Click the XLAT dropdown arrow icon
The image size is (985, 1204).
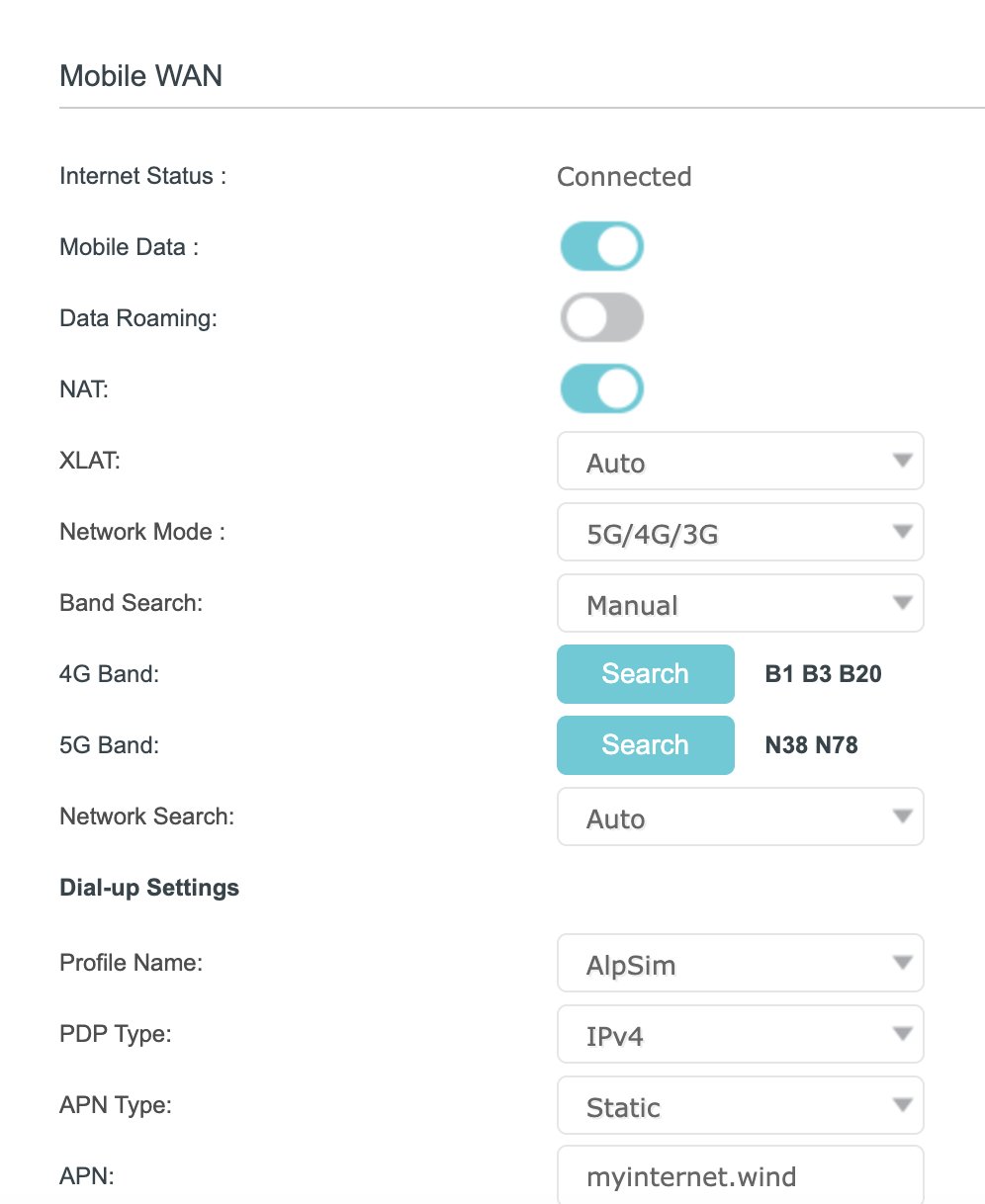pyautogui.click(x=901, y=461)
